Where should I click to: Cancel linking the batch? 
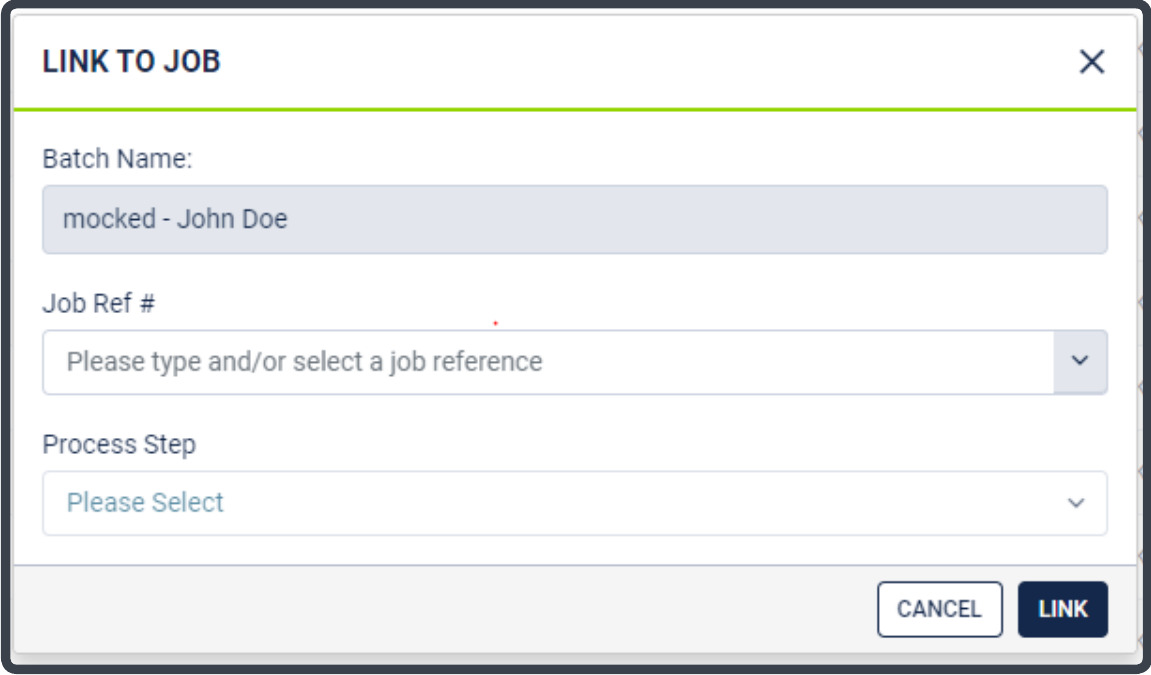(x=940, y=609)
